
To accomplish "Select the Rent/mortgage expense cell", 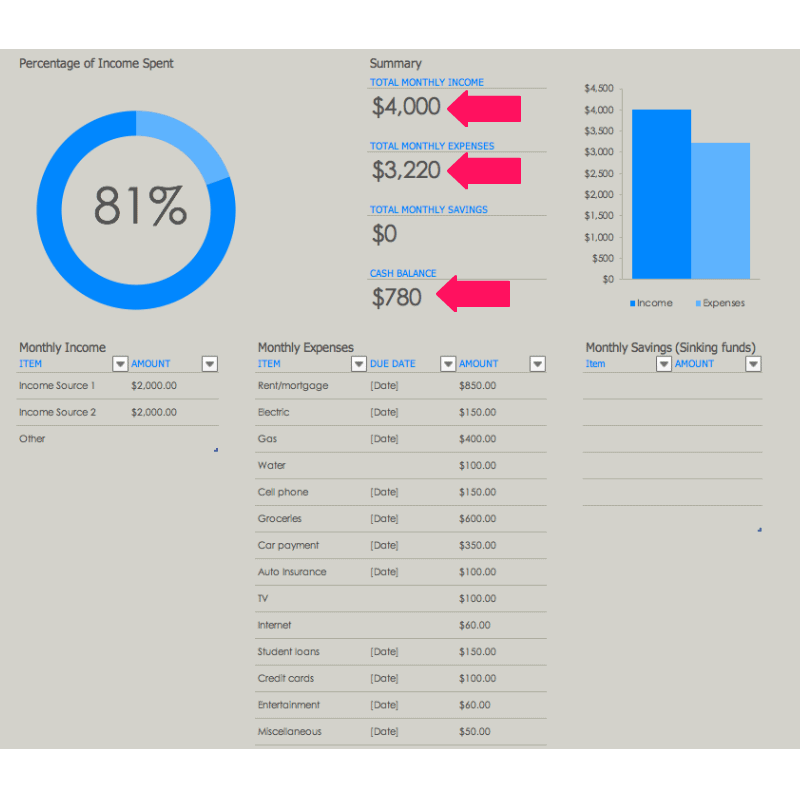I will click(x=293, y=386).
